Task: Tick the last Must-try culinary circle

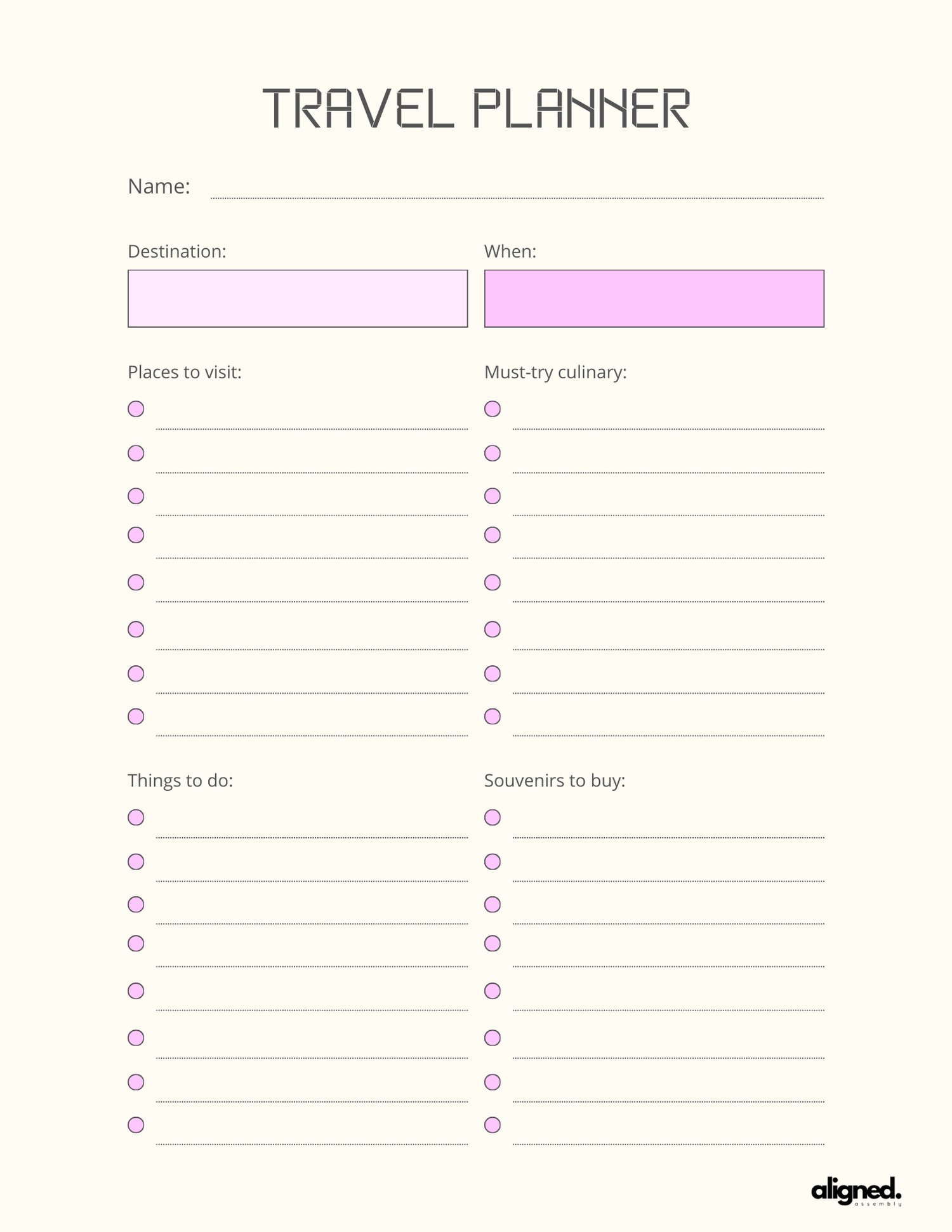Action: 493,717
